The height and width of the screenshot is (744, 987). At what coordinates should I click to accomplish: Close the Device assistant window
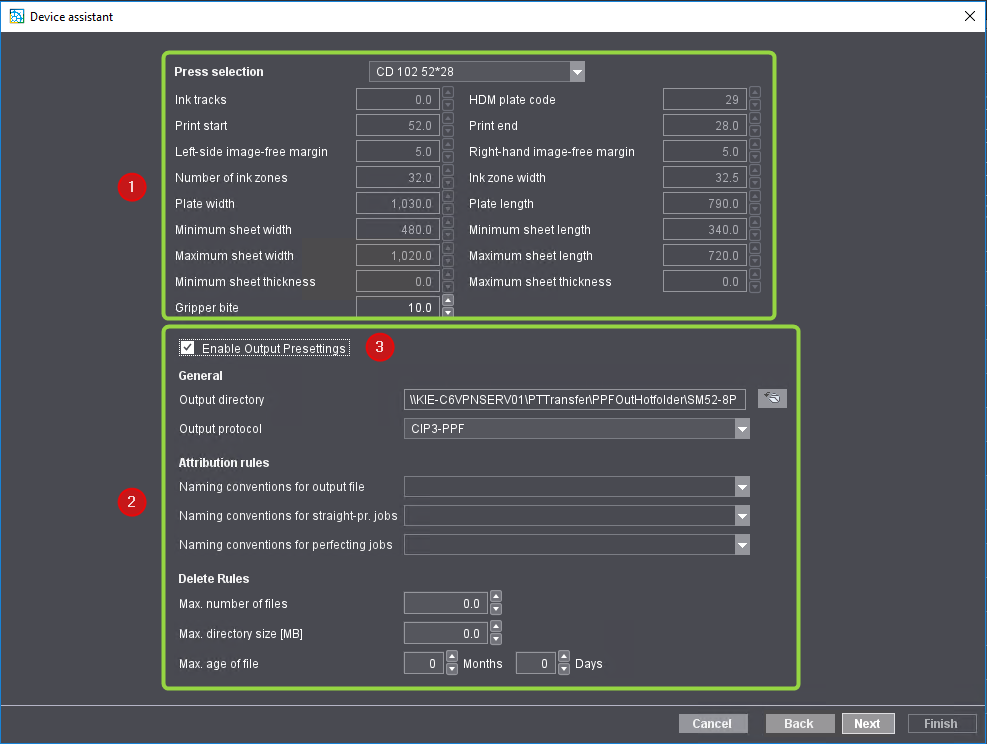click(x=969, y=16)
